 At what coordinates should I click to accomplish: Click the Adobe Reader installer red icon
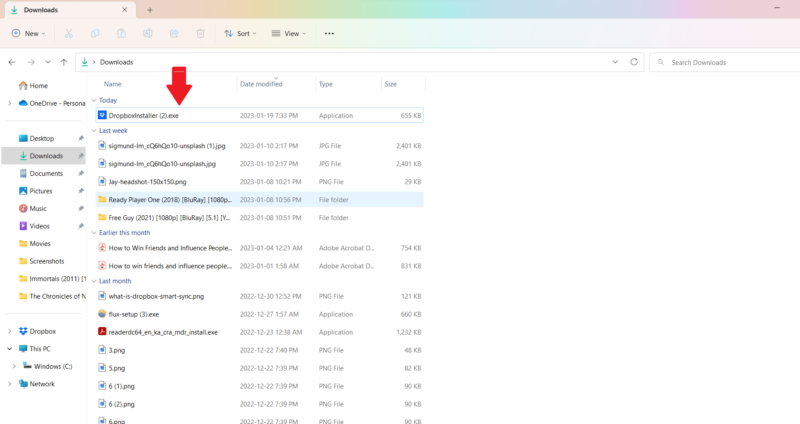click(102, 332)
